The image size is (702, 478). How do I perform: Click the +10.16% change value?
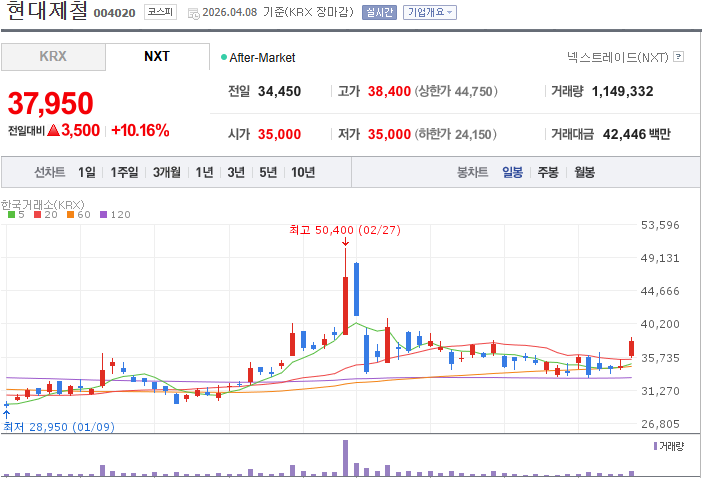click(140, 131)
